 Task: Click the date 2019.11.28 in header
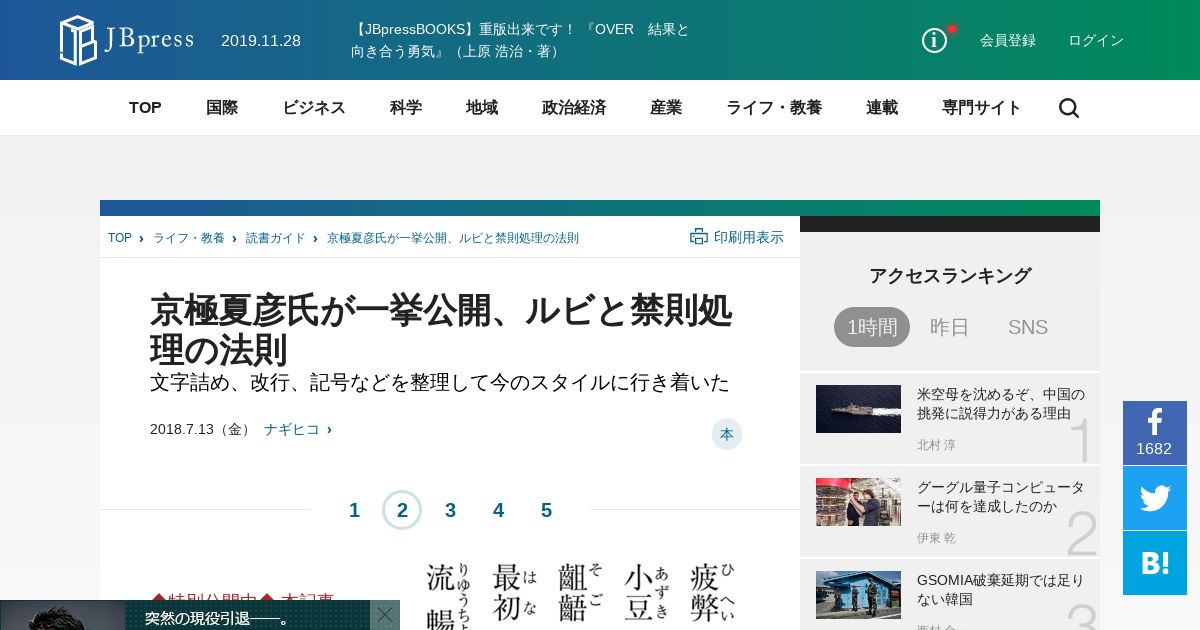click(261, 41)
